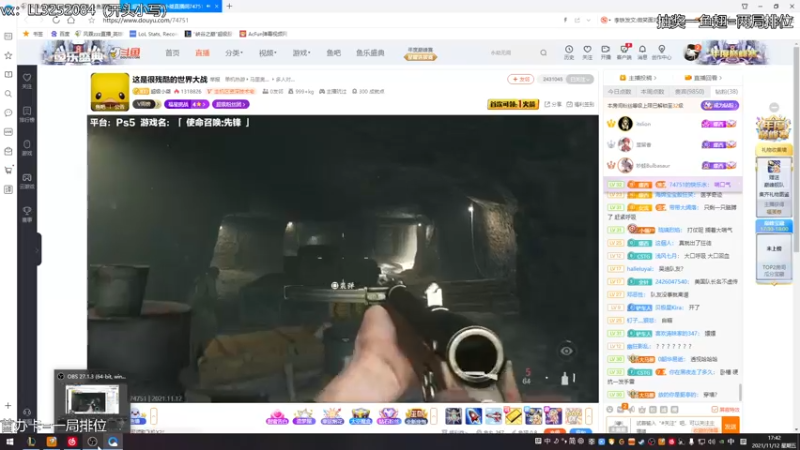Open the 鱼乐盛典 navigation item

[370, 53]
